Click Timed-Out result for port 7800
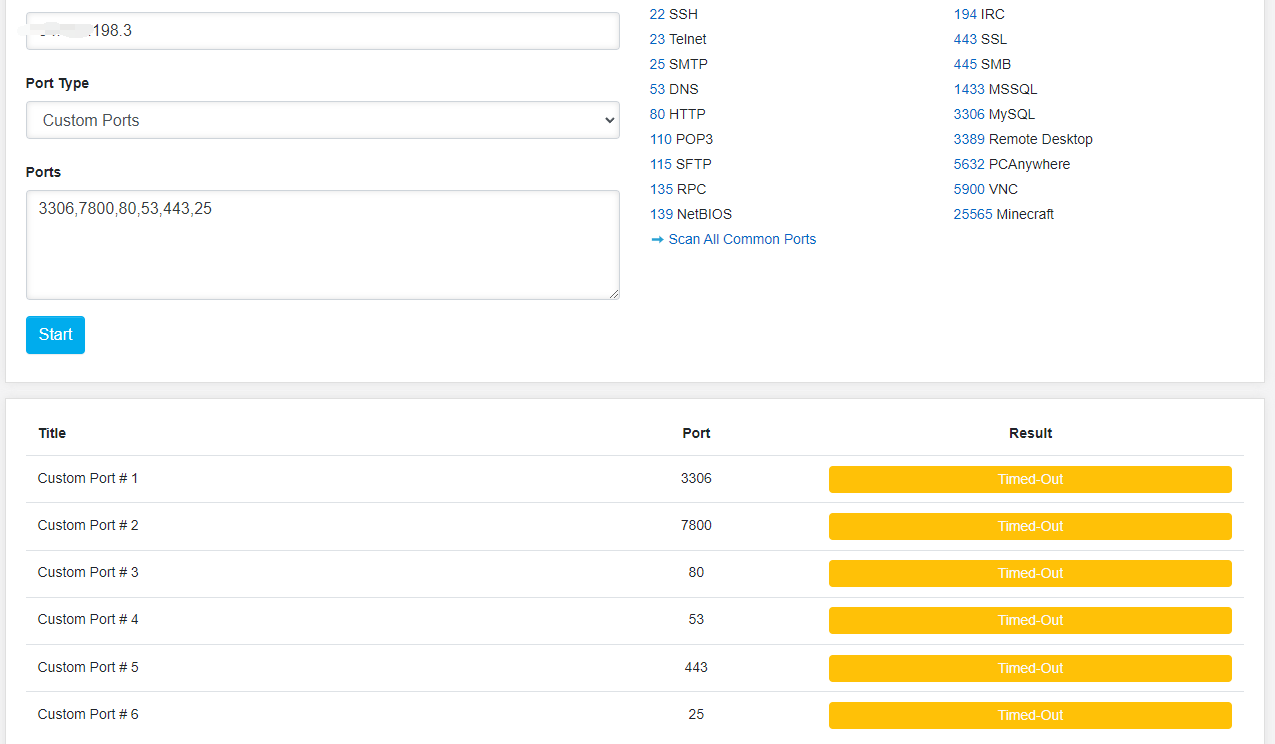 click(1030, 526)
